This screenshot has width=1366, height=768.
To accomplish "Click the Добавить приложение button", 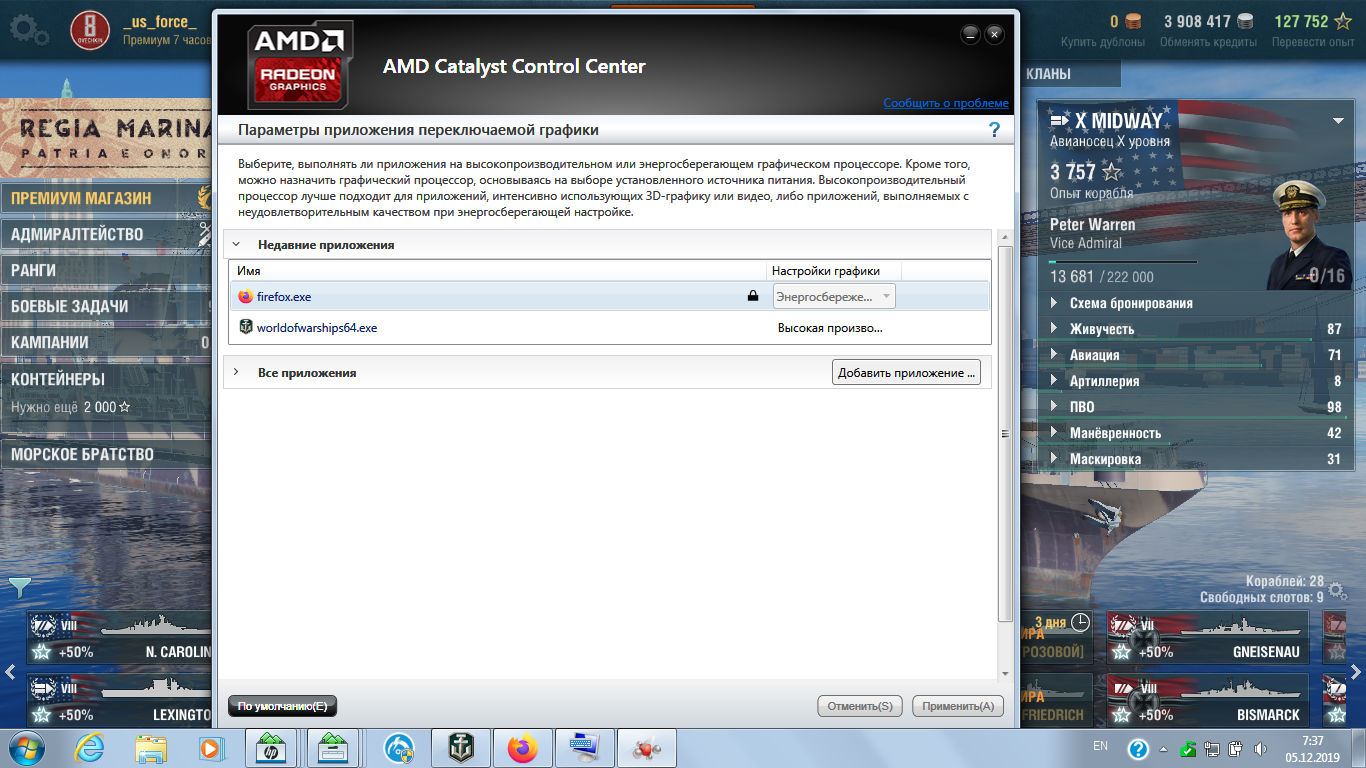I will (x=906, y=373).
